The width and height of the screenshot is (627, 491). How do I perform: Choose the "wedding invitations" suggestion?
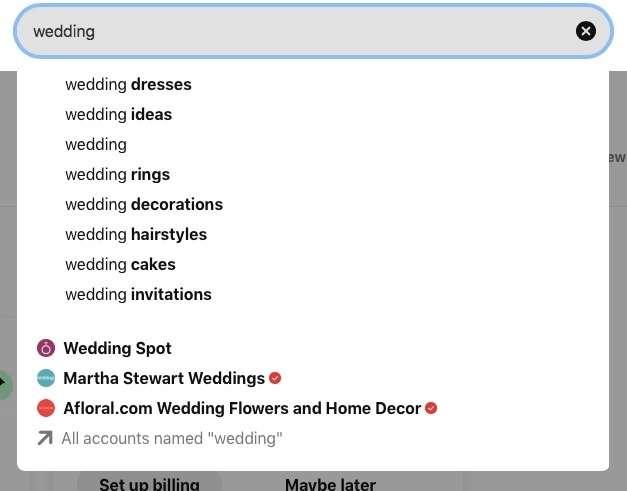[x=138, y=294]
